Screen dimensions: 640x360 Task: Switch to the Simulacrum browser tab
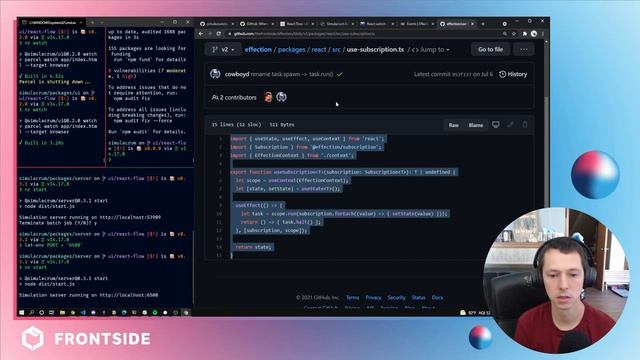[336, 24]
